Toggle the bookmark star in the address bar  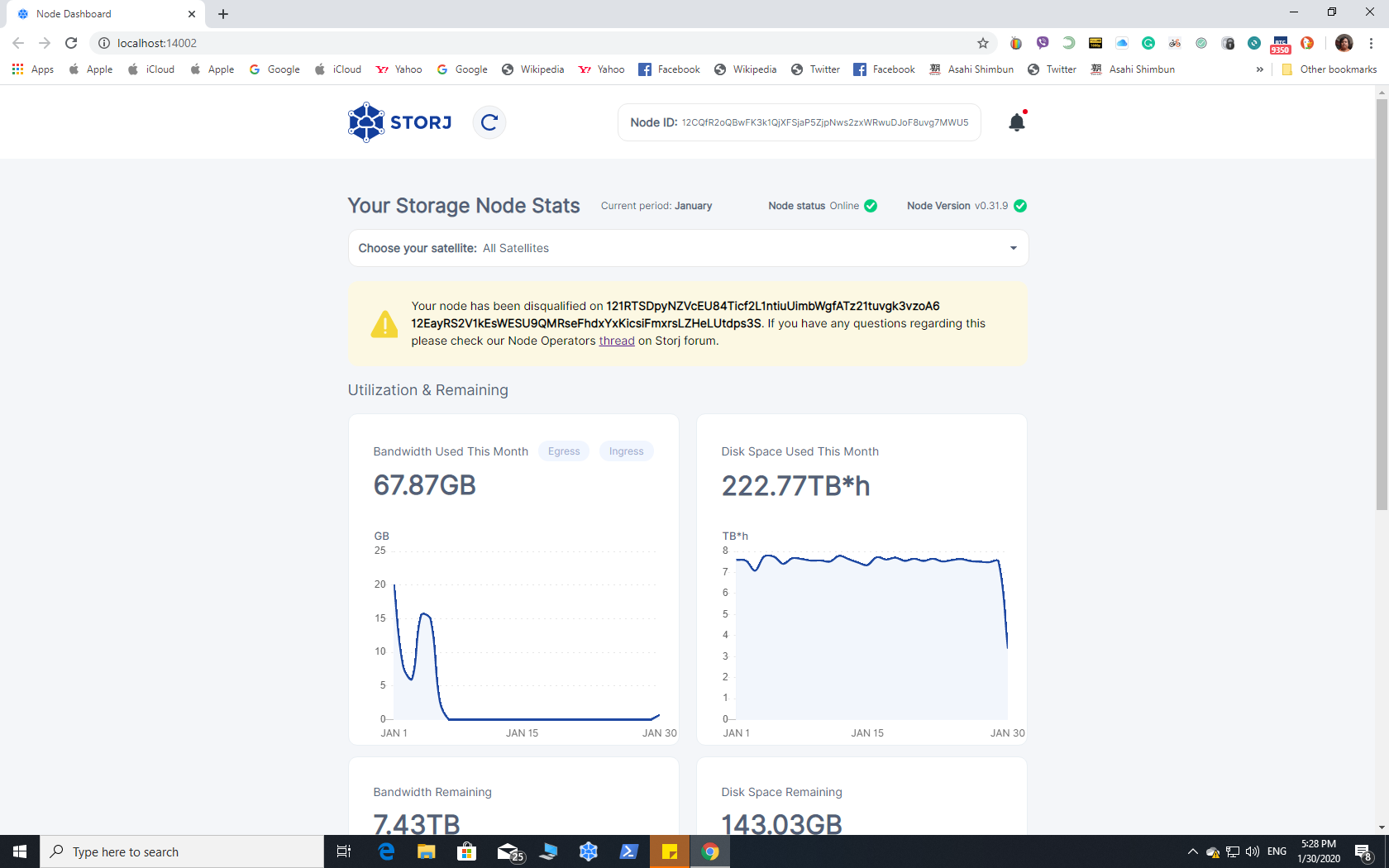pos(983,43)
